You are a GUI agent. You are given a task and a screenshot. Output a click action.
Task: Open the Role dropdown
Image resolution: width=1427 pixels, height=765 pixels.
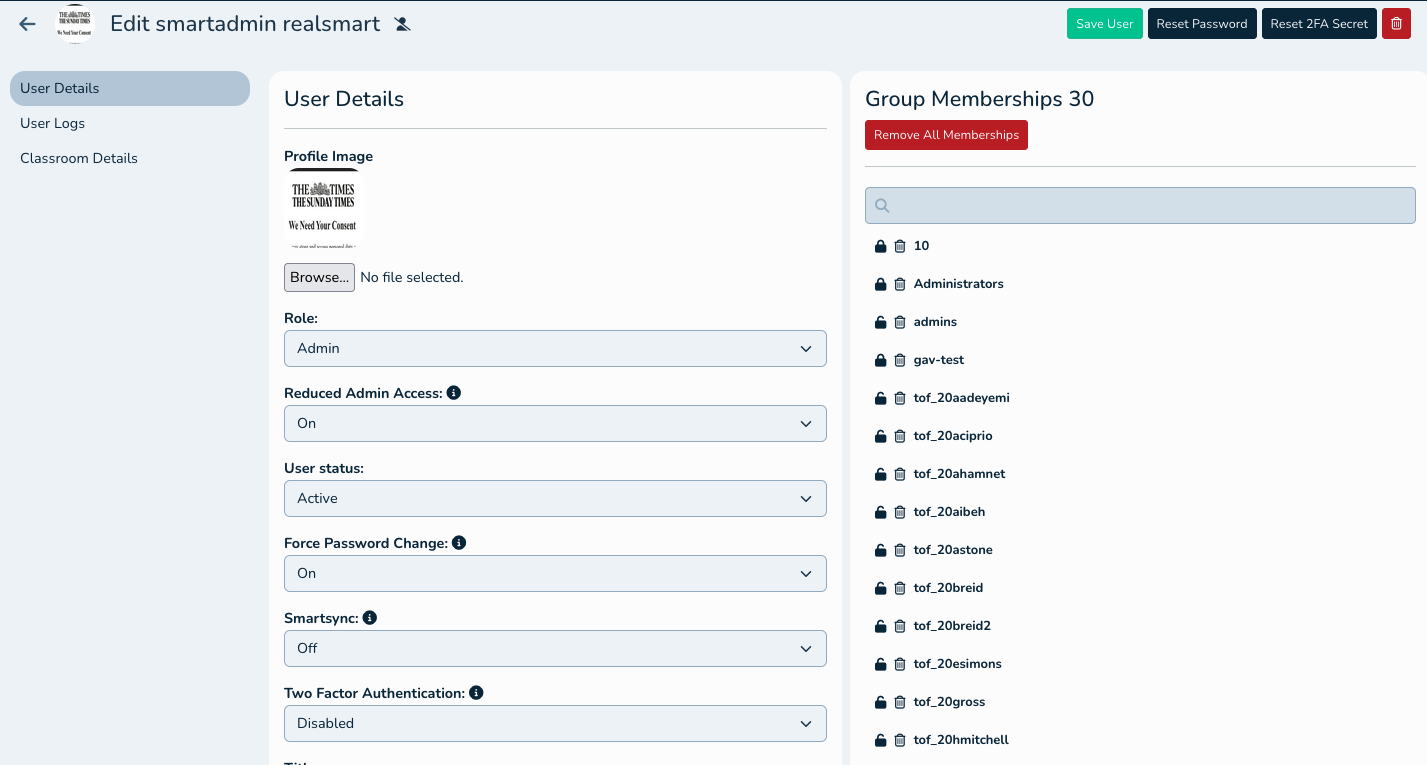coord(555,348)
